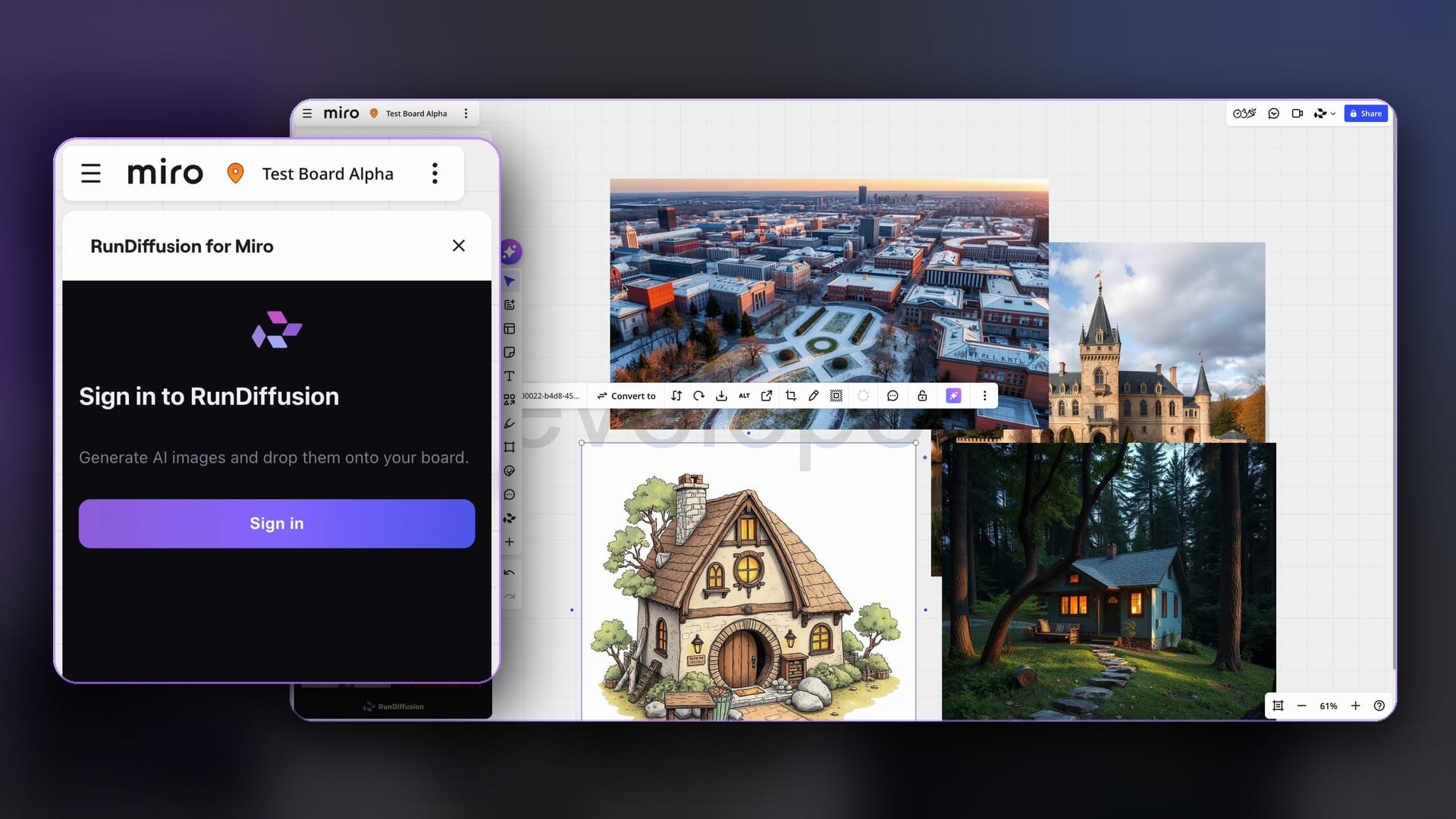Viewport: 1456px width, 819px height.
Task: Start a video call
Action: pyautogui.click(x=1298, y=114)
